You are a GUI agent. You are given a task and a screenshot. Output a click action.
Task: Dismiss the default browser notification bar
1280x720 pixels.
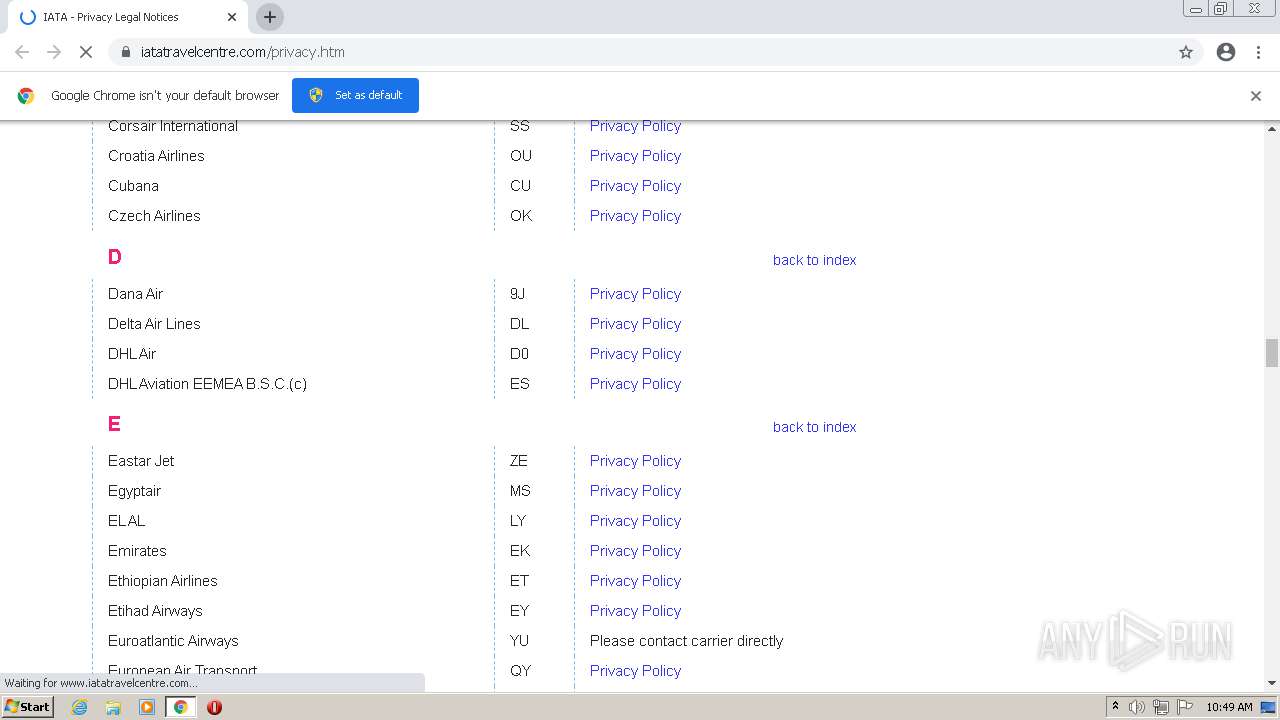(1256, 96)
